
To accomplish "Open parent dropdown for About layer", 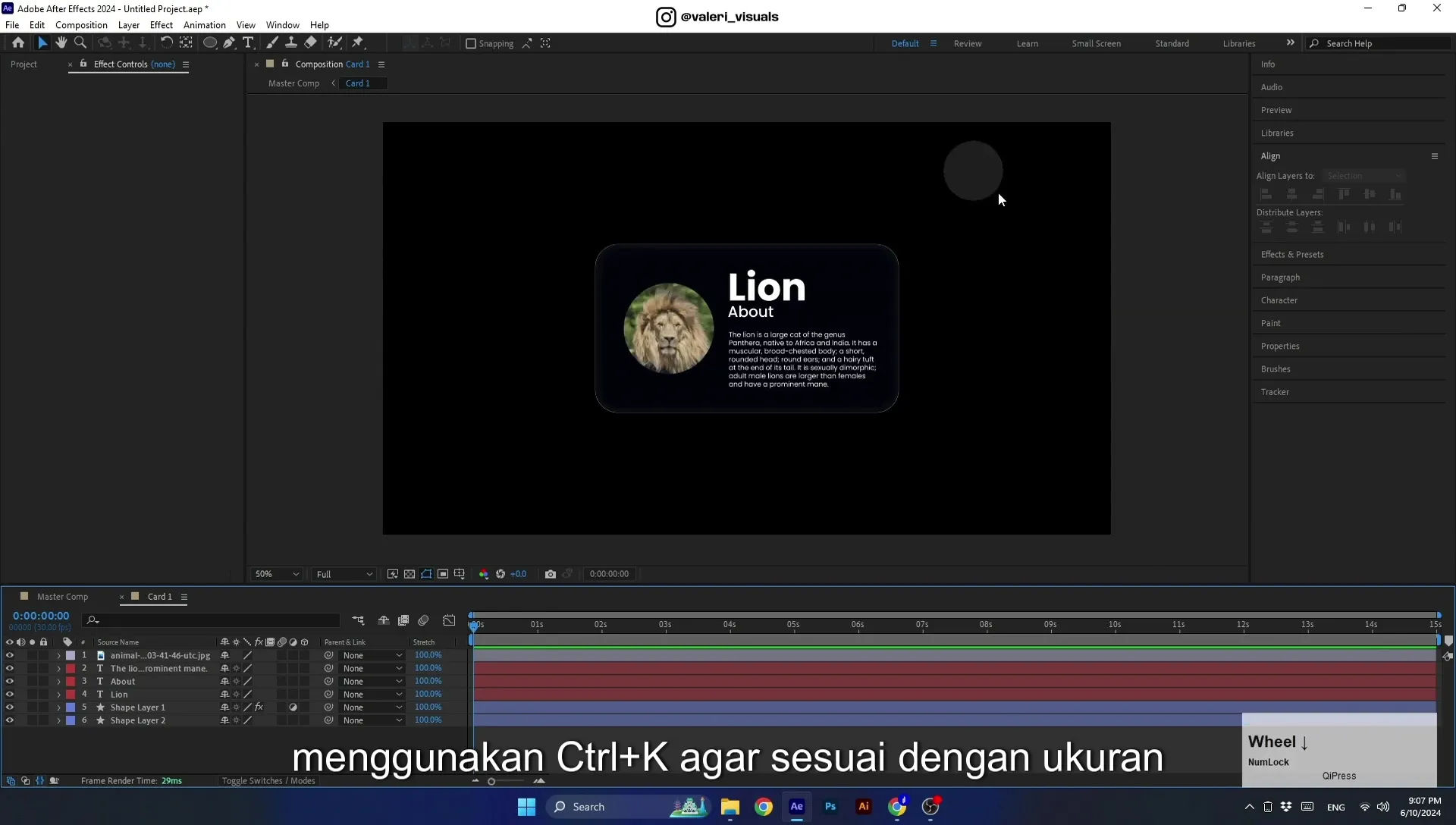I will (x=372, y=682).
